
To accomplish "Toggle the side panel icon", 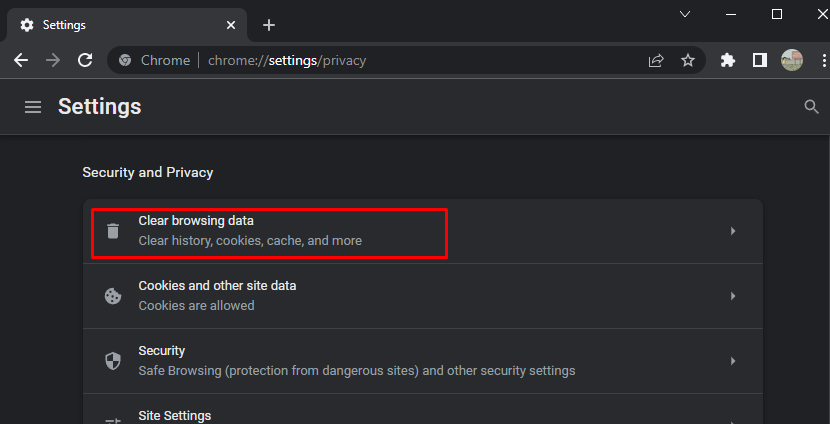I will click(760, 60).
